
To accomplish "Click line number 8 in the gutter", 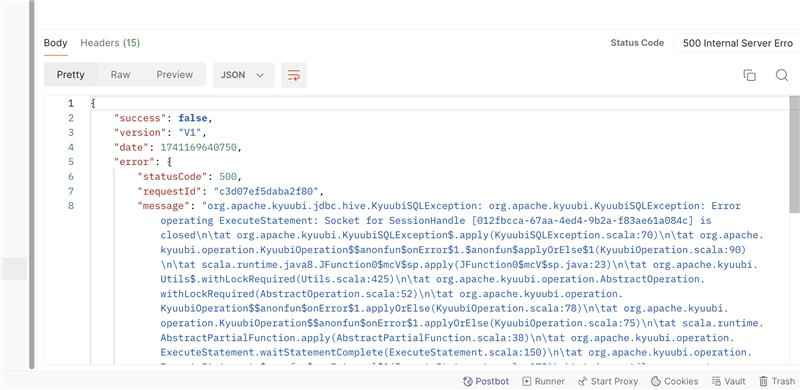I will click(71, 206).
